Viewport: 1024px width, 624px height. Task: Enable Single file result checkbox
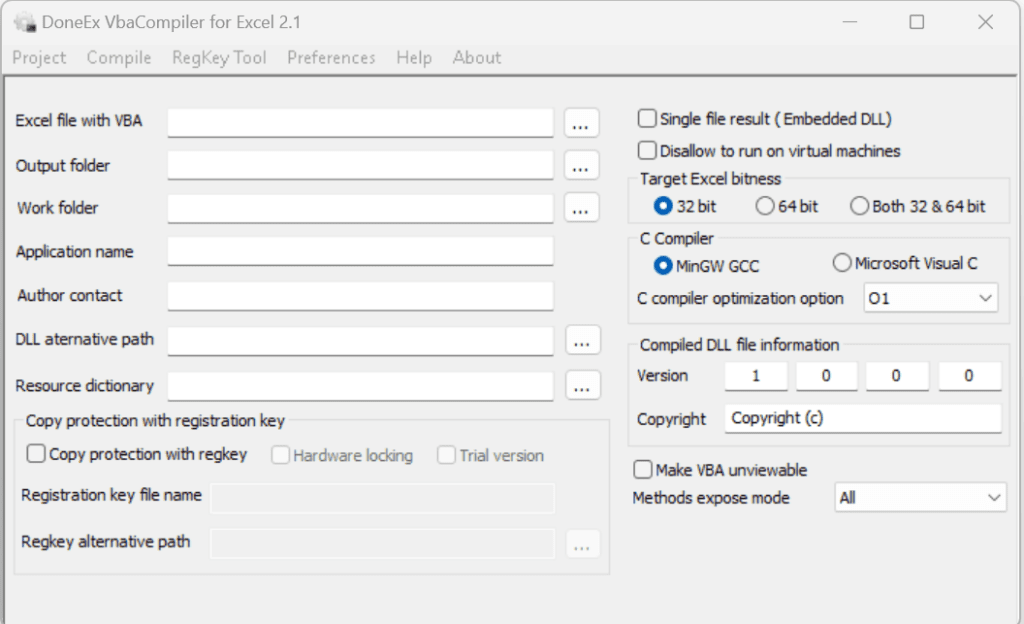pyautogui.click(x=647, y=119)
